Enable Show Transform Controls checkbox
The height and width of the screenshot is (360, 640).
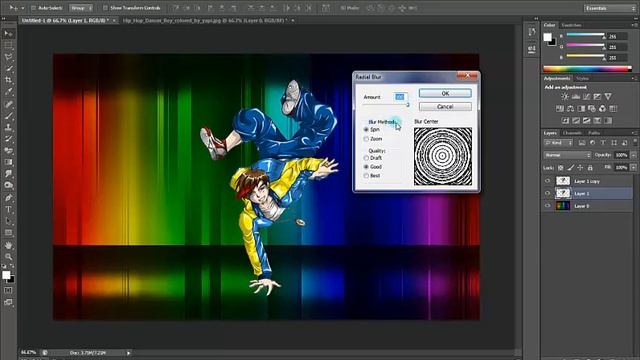pos(105,8)
